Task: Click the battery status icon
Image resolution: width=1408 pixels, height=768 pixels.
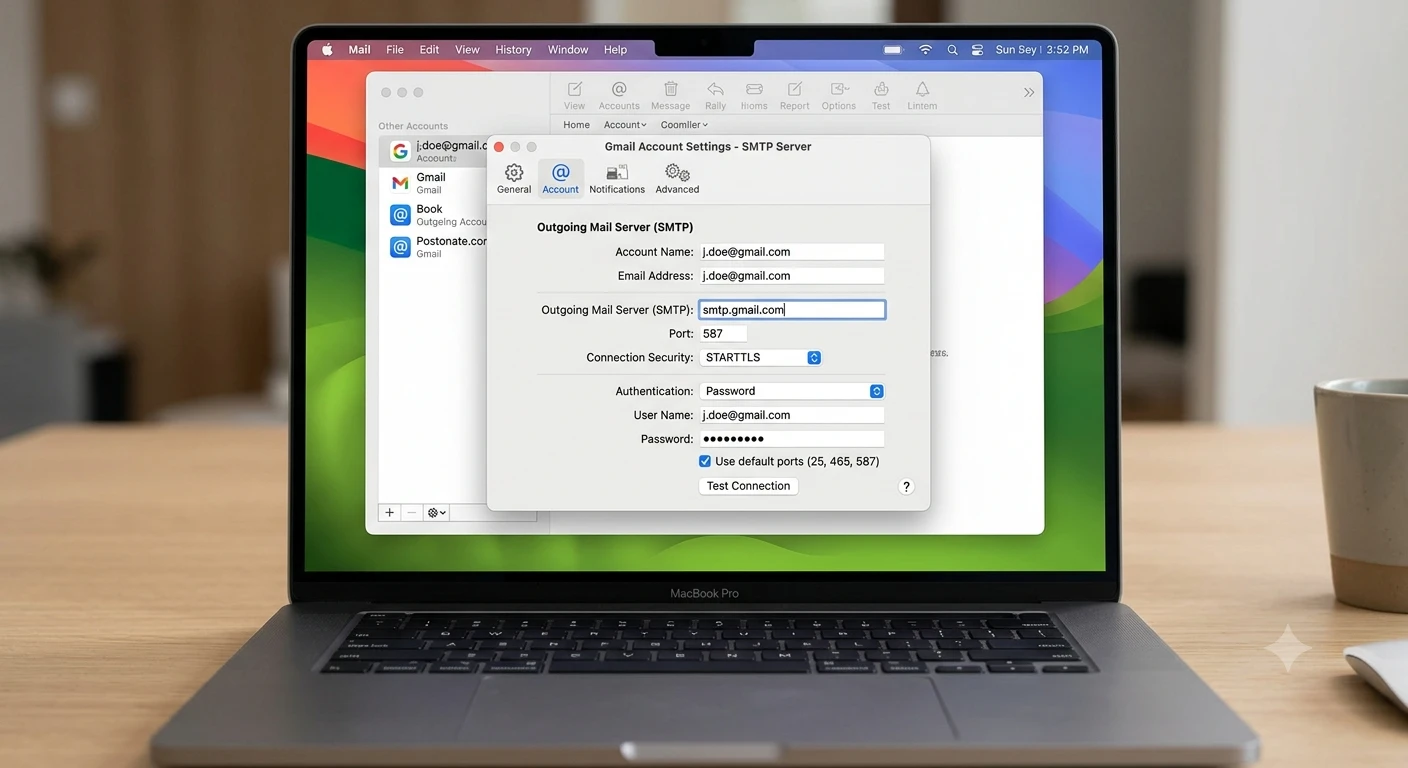Action: (x=893, y=50)
